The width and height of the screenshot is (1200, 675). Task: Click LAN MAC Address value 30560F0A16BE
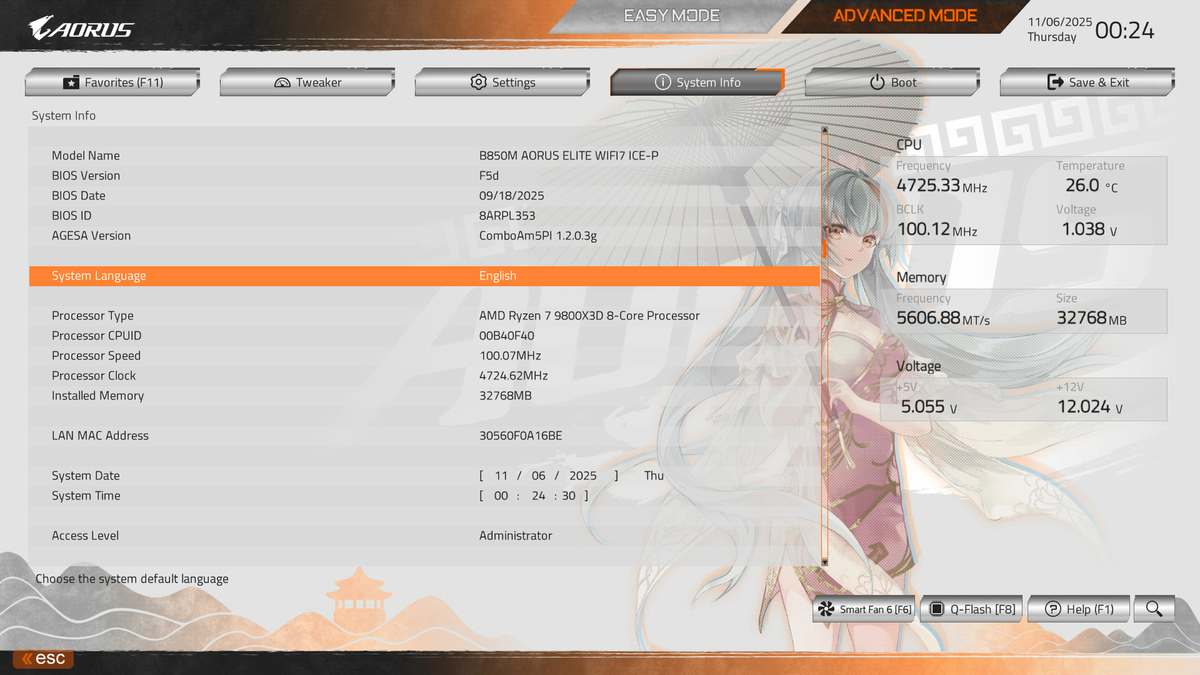point(521,436)
